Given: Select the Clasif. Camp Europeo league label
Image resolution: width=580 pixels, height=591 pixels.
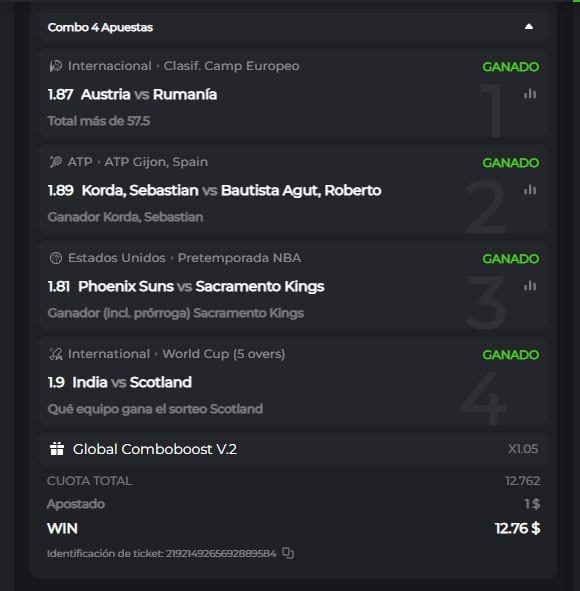Looking at the screenshot, I should click(x=231, y=66).
